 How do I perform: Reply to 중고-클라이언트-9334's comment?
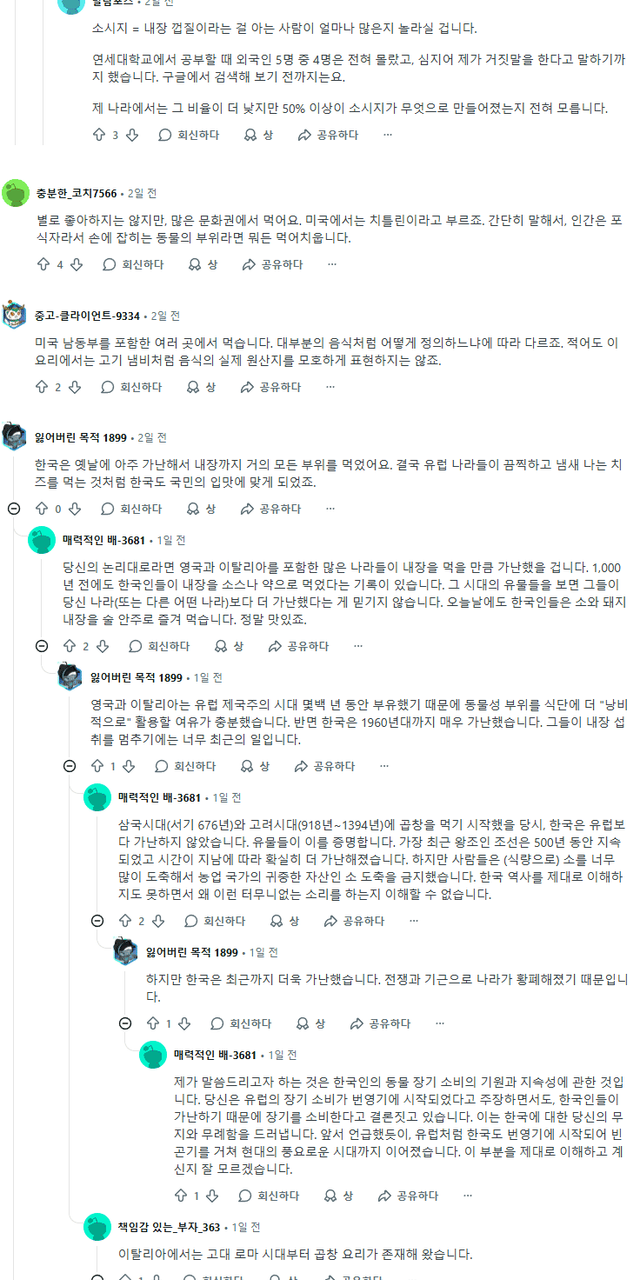pyautogui.click(x=132, y=387)
